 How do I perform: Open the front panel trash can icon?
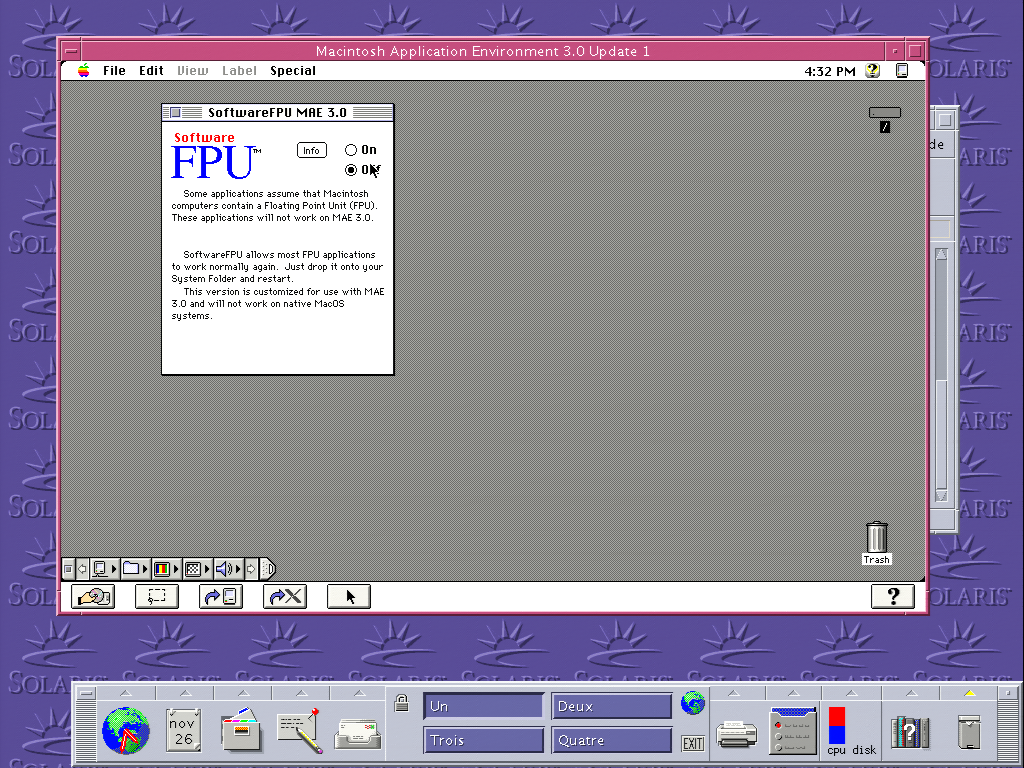(x=970, y=731)
